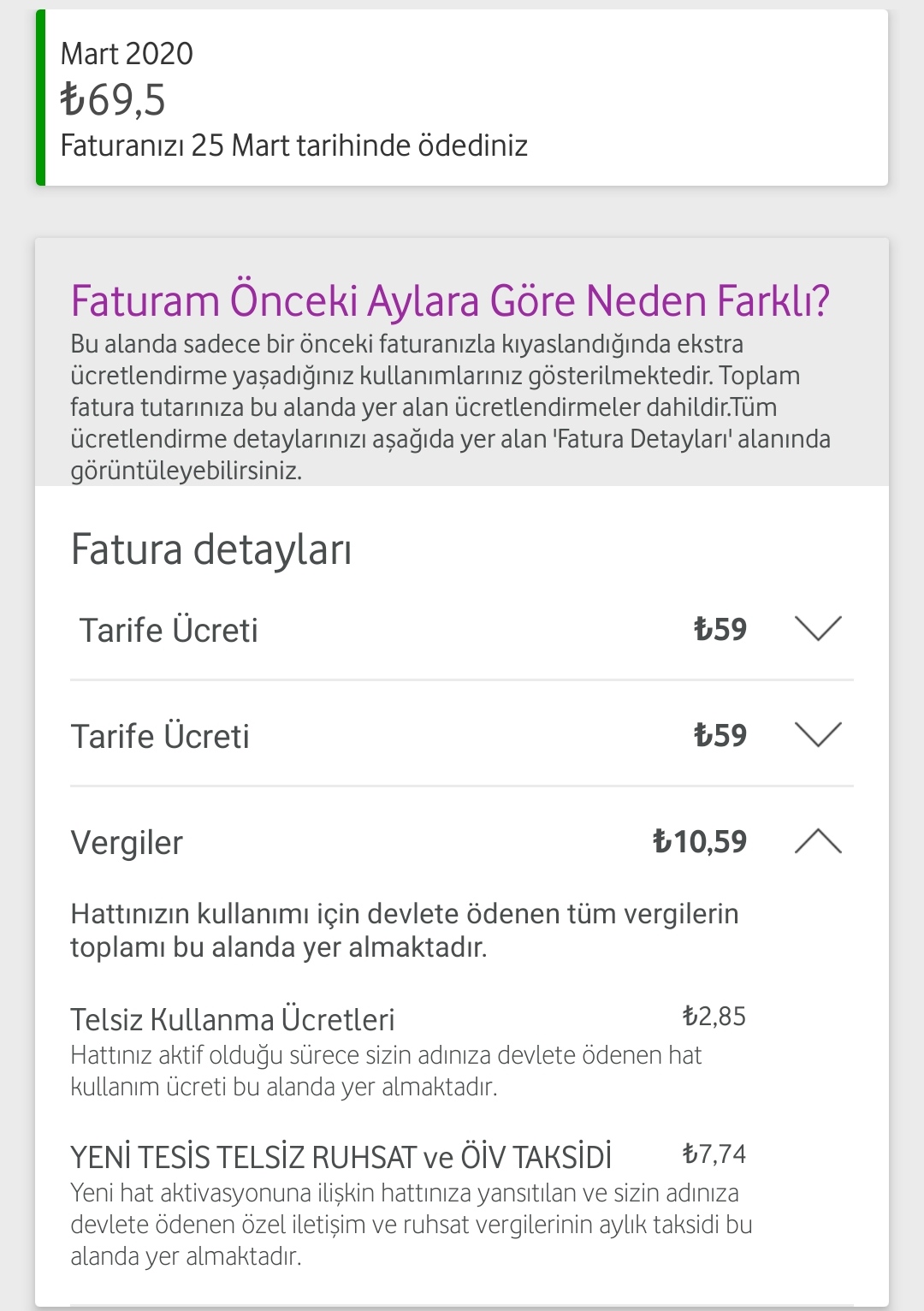This screenshot has height=1311, width=924.
Task: Select YENİ TESİS TELSİZ RUHSAT ve ÖİV TAKSİDİ
Action: [x=341, y=1157]
